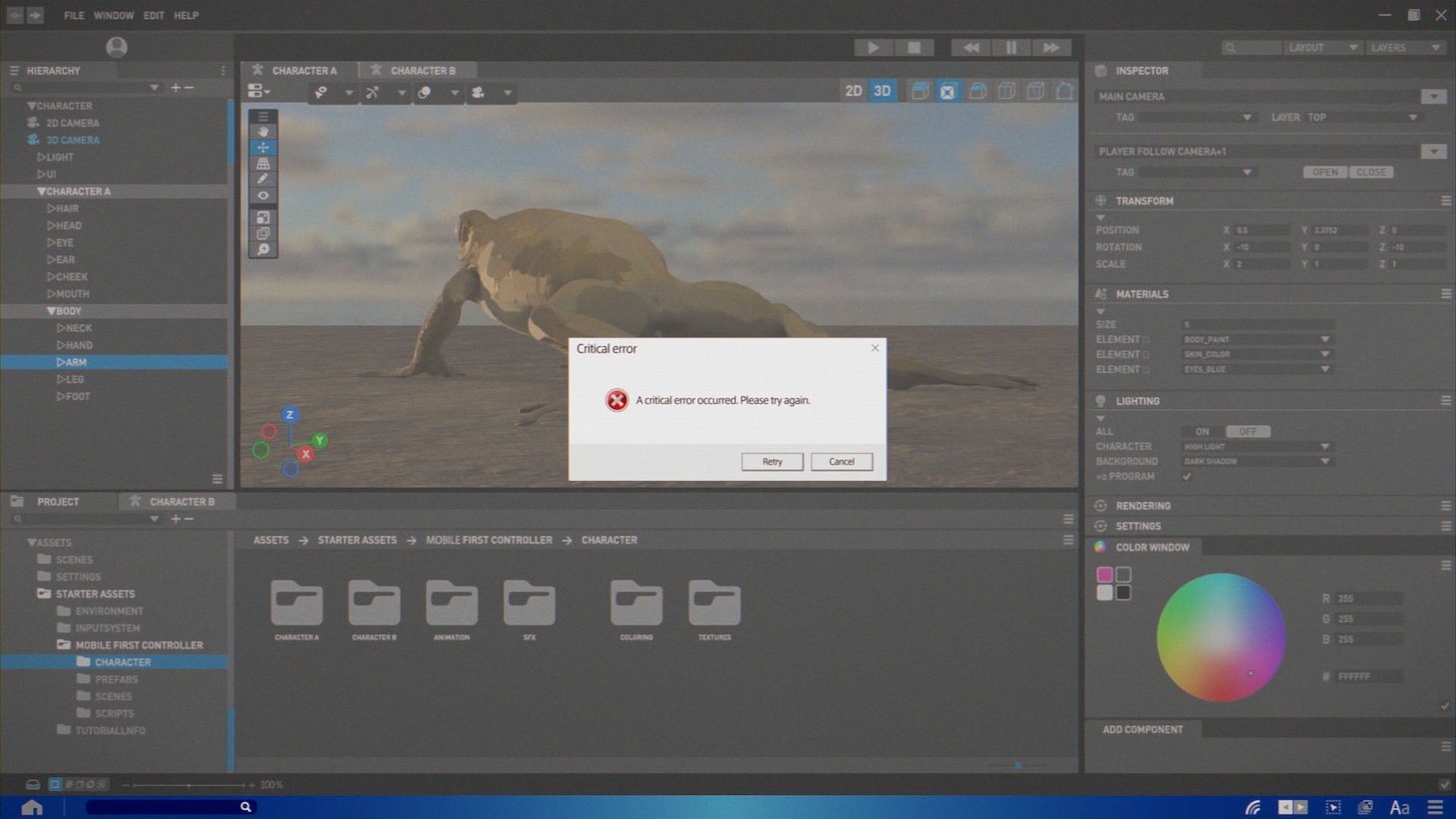Open the EDIT menu
Image resolution: width=1456 pixels, height=819 pixels.
click(154, 16)
